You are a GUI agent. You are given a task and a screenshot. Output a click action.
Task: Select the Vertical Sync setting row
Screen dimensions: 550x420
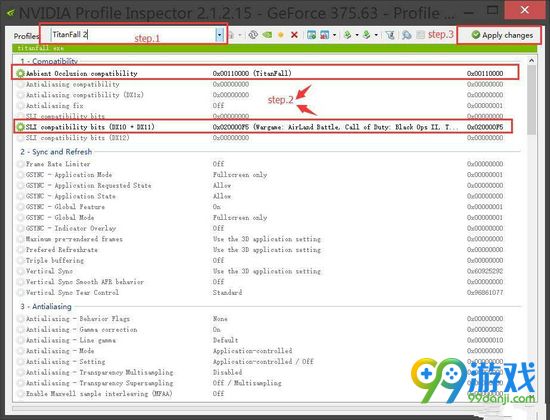[x=265, y=271]
